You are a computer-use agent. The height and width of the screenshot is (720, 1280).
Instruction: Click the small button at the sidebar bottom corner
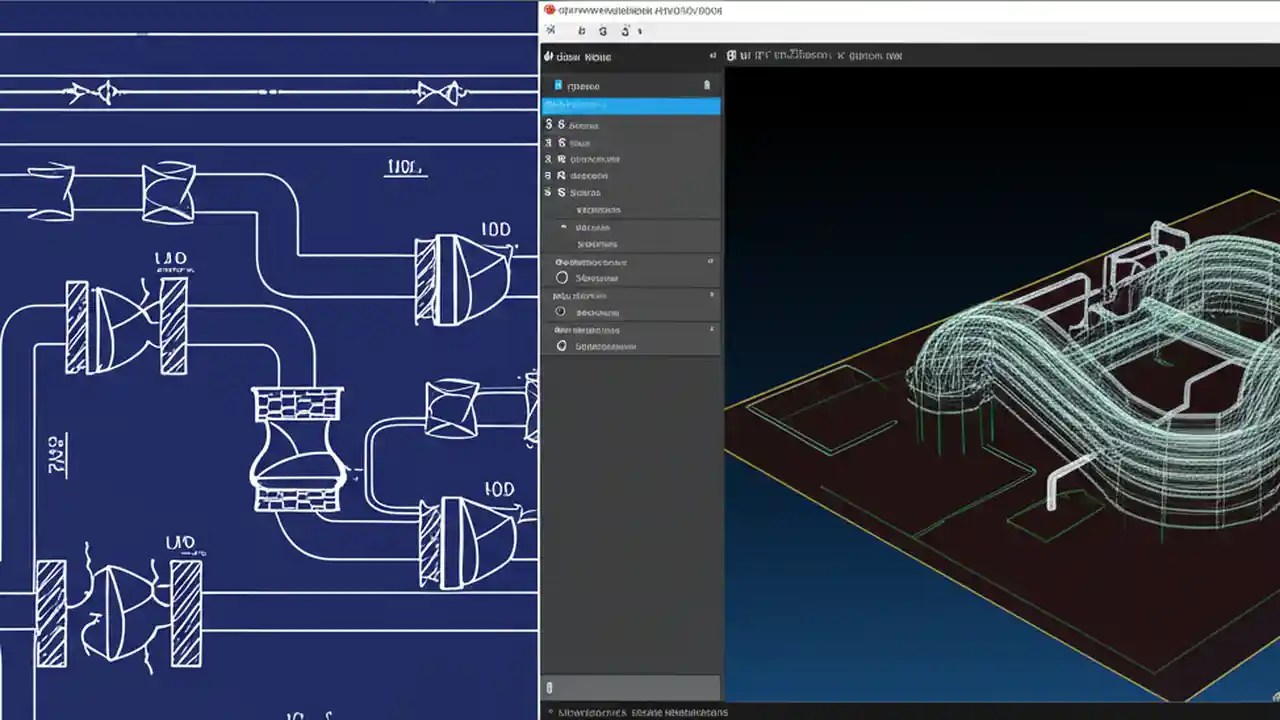pyautogui.click(x=548, y=687)
